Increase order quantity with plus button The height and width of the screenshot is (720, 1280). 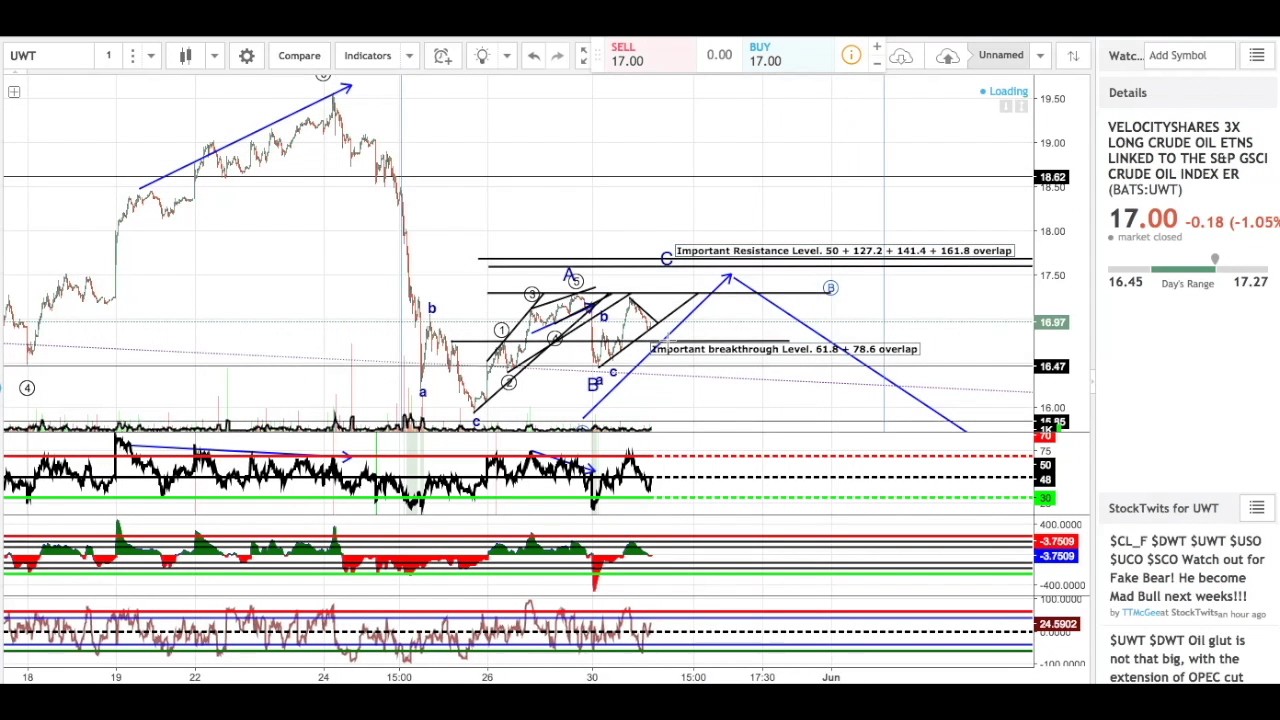(x=877, y=47)
